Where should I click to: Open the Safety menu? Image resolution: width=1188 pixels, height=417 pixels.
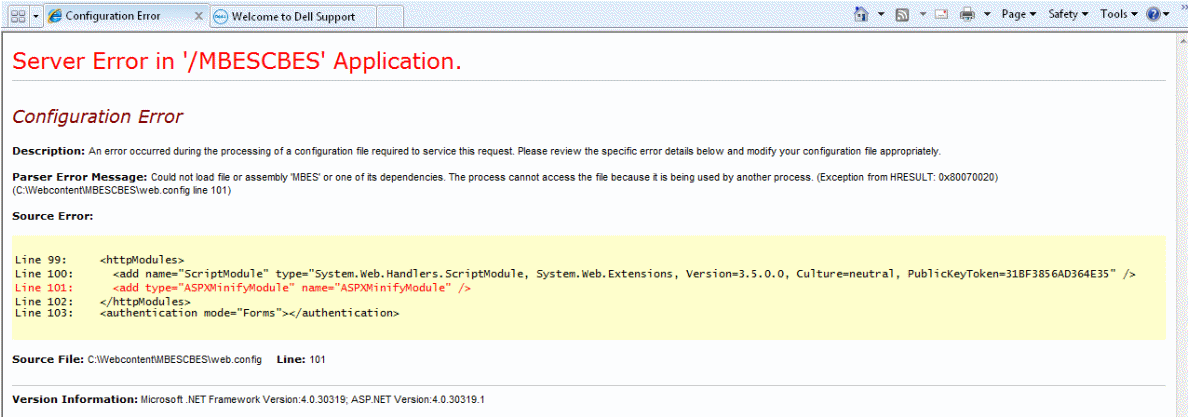1068,14
